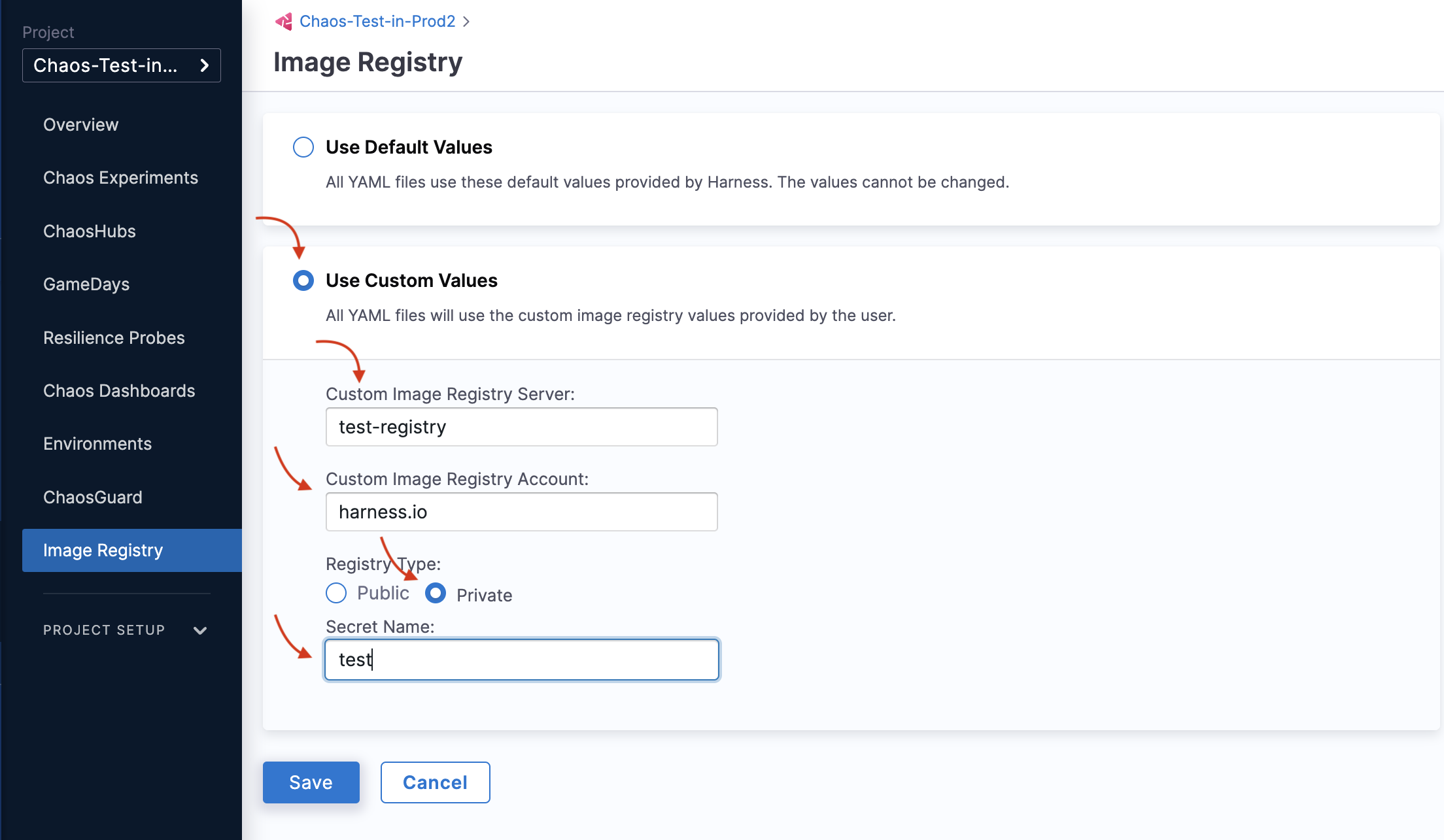The image size is (1444, 840).
Task: Open Resilience Probes page
Action: pyautogui.click(x=113, y=338)
